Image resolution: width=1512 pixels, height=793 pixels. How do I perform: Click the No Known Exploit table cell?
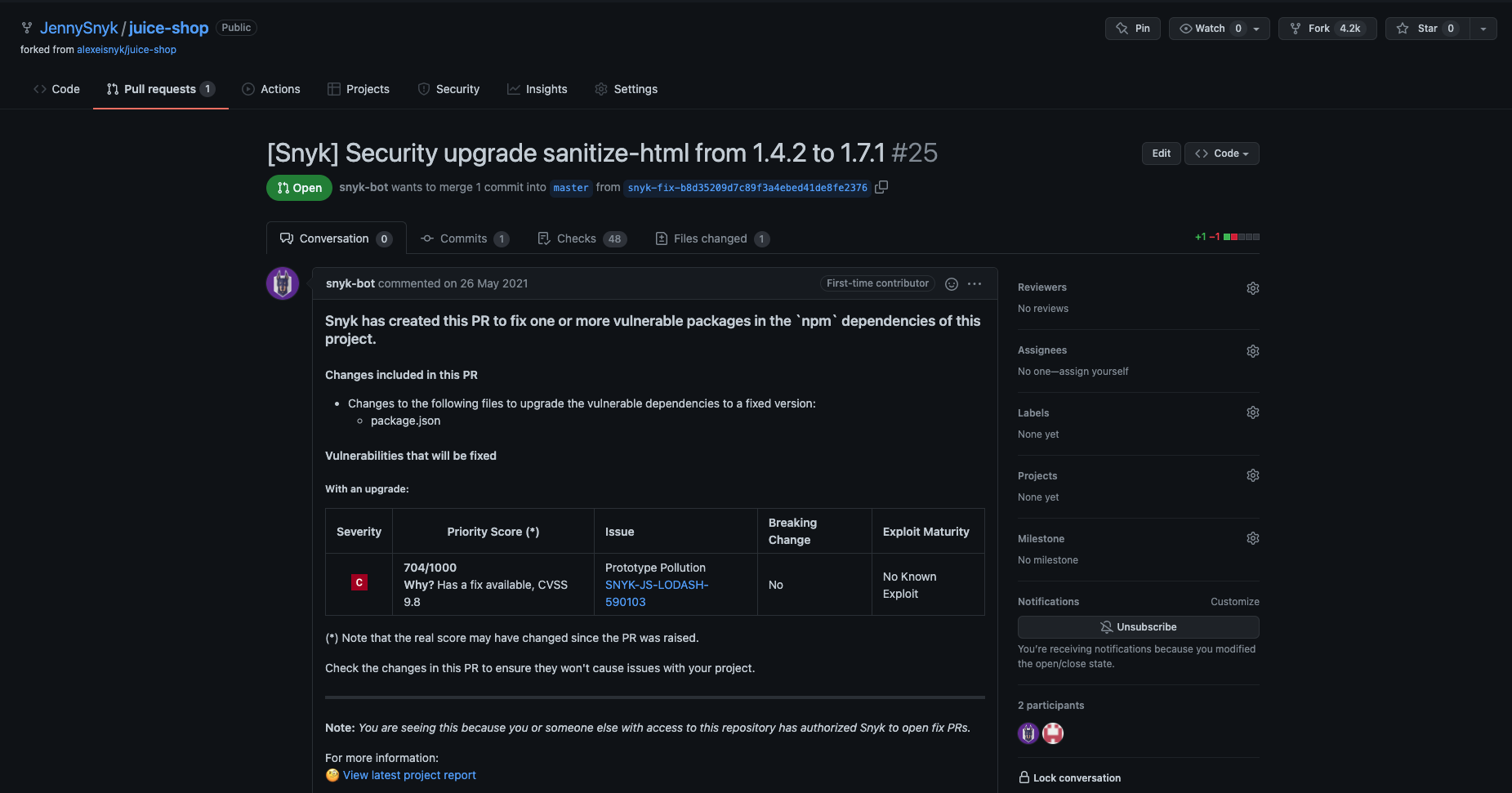point(927,585)
